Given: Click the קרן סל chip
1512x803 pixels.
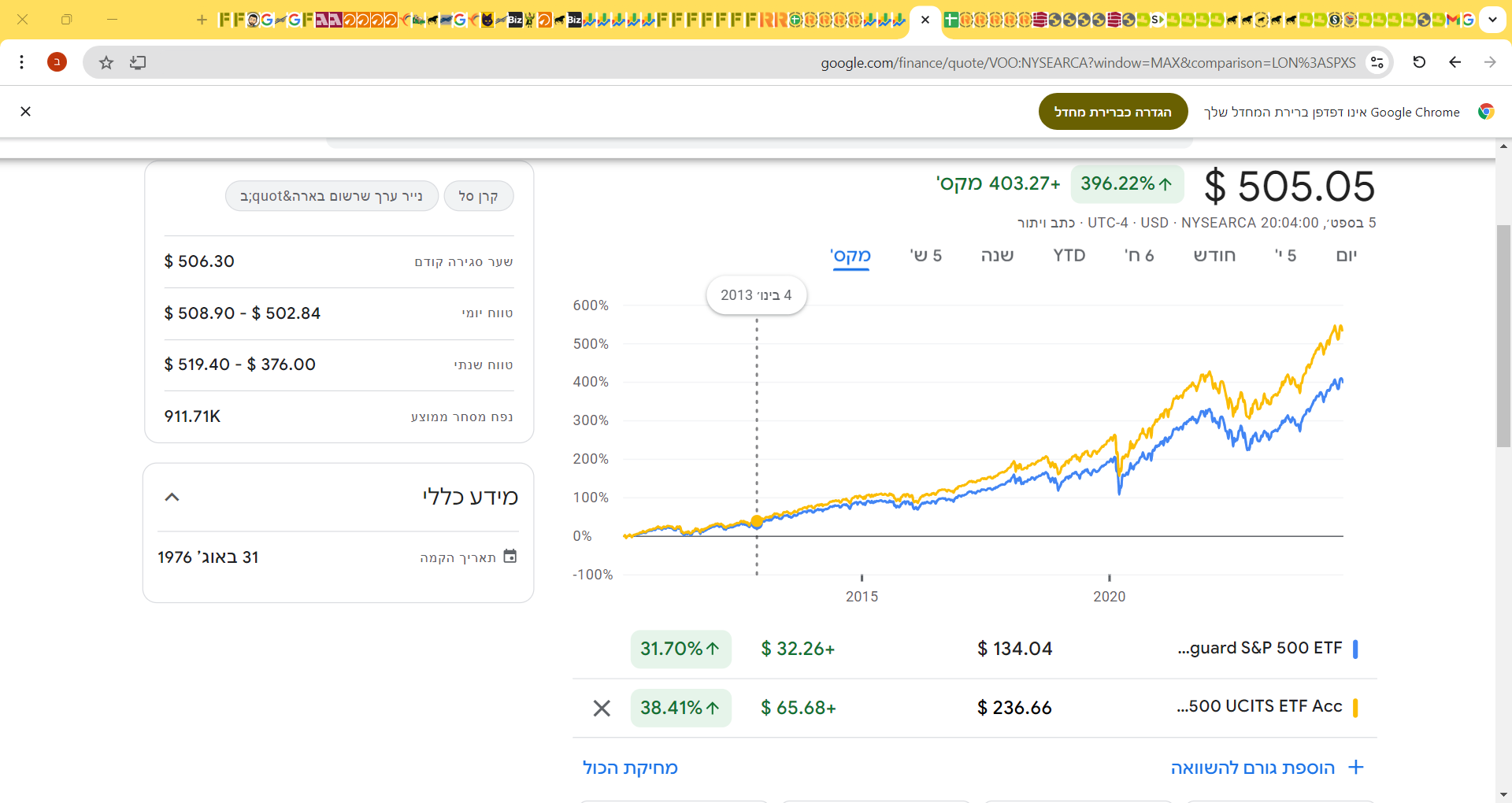Looking at the screenshot, I should [x=479, y=196].
